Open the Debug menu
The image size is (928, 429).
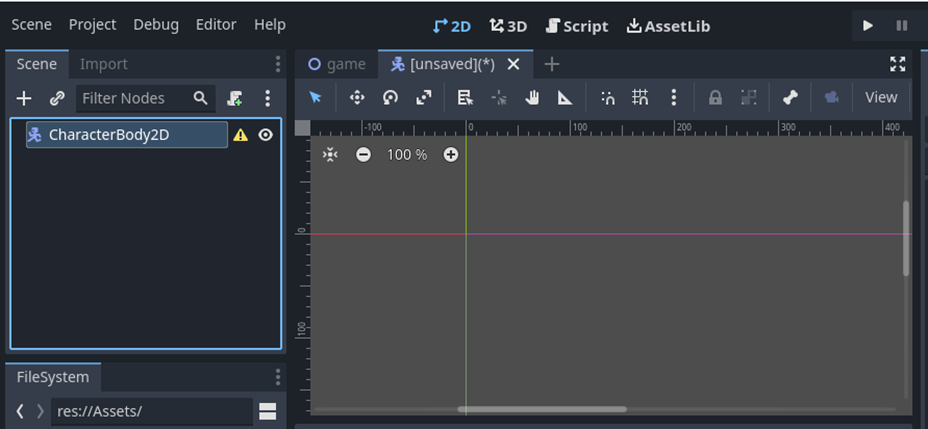(156, 25)
